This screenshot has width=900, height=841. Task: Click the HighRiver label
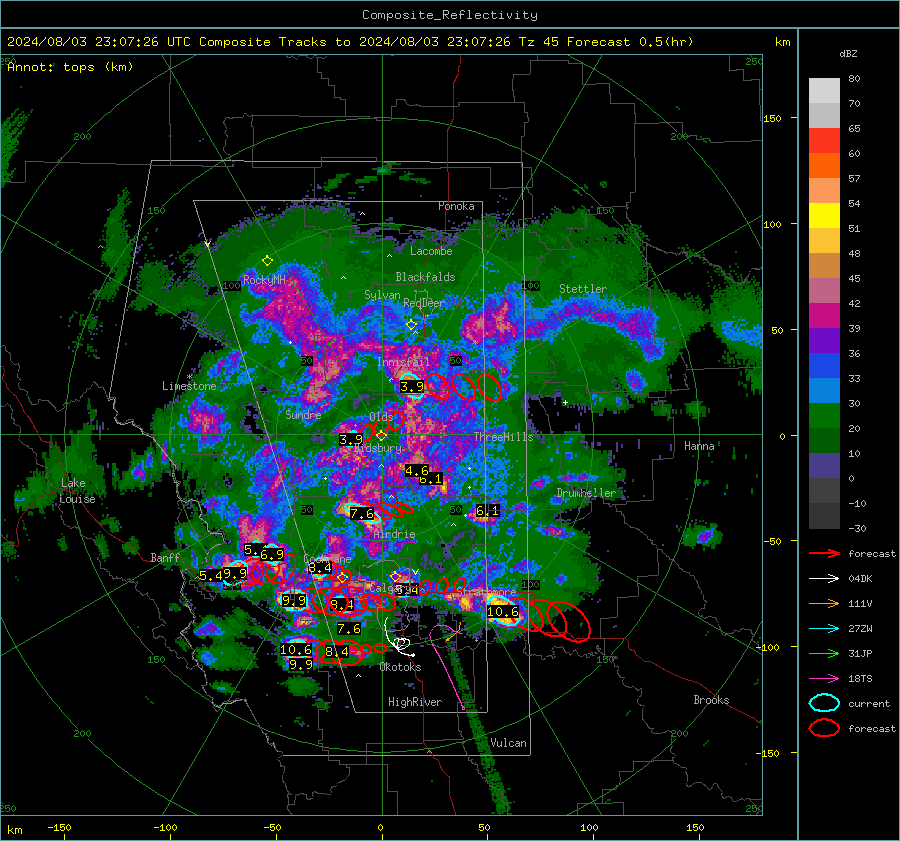pyautogui.click(x=415, y=702)
